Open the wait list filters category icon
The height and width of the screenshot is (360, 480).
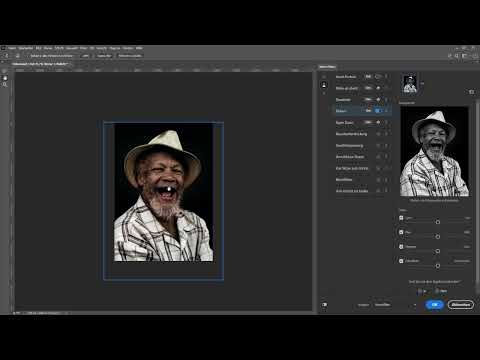pyautogui.click(x=324, y=94)
